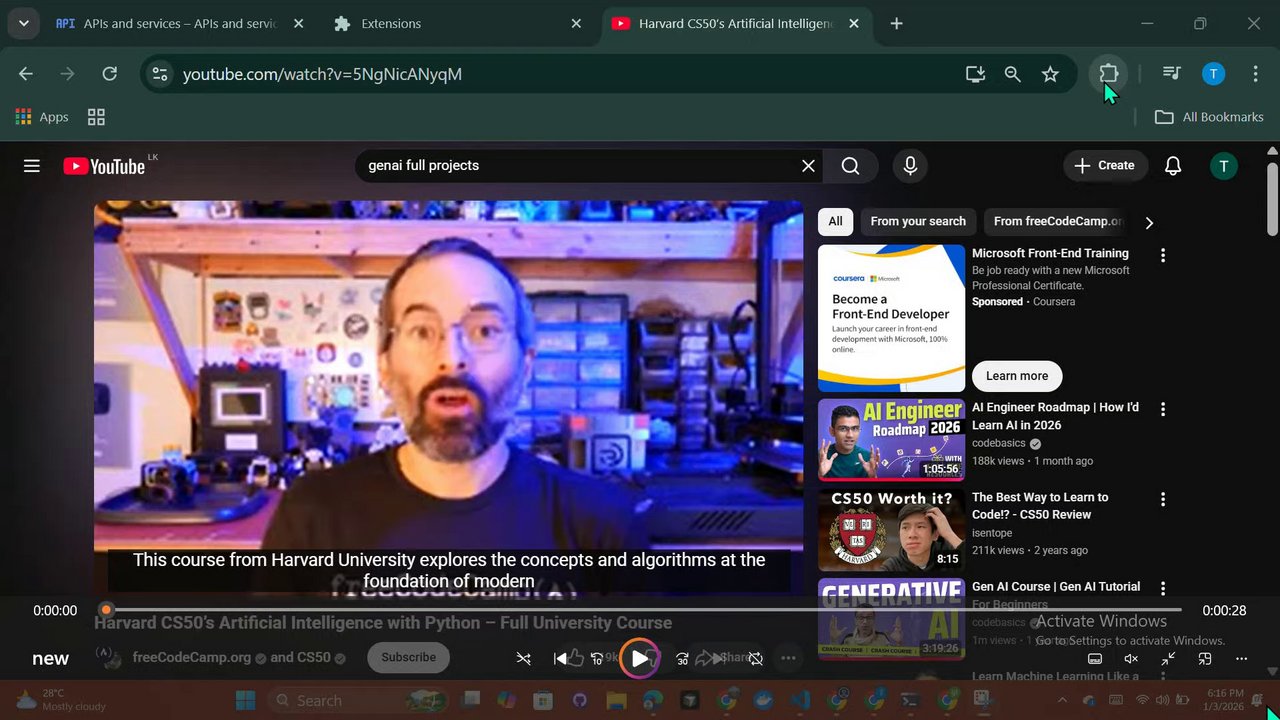The width and height of the screenshot is (1280, 720).
Task: Toggle shuffle in the player overlay
Action: click(x=523, y=658)
